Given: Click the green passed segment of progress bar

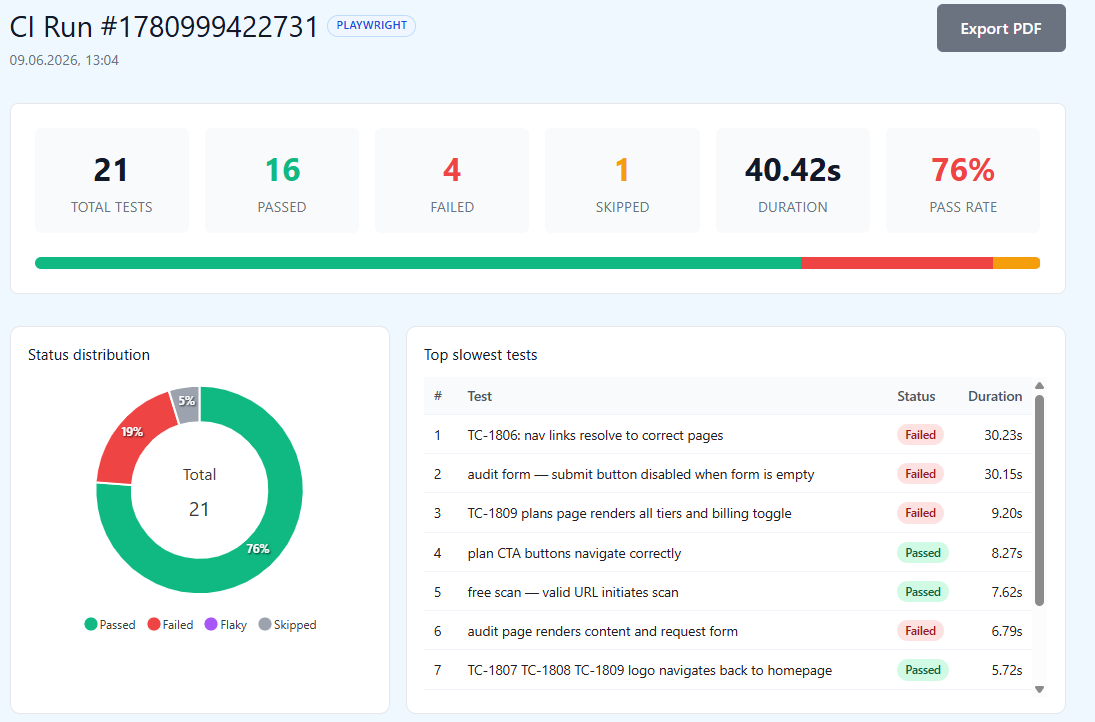Looking at the screenshot, I should click(x=418, y=263).
